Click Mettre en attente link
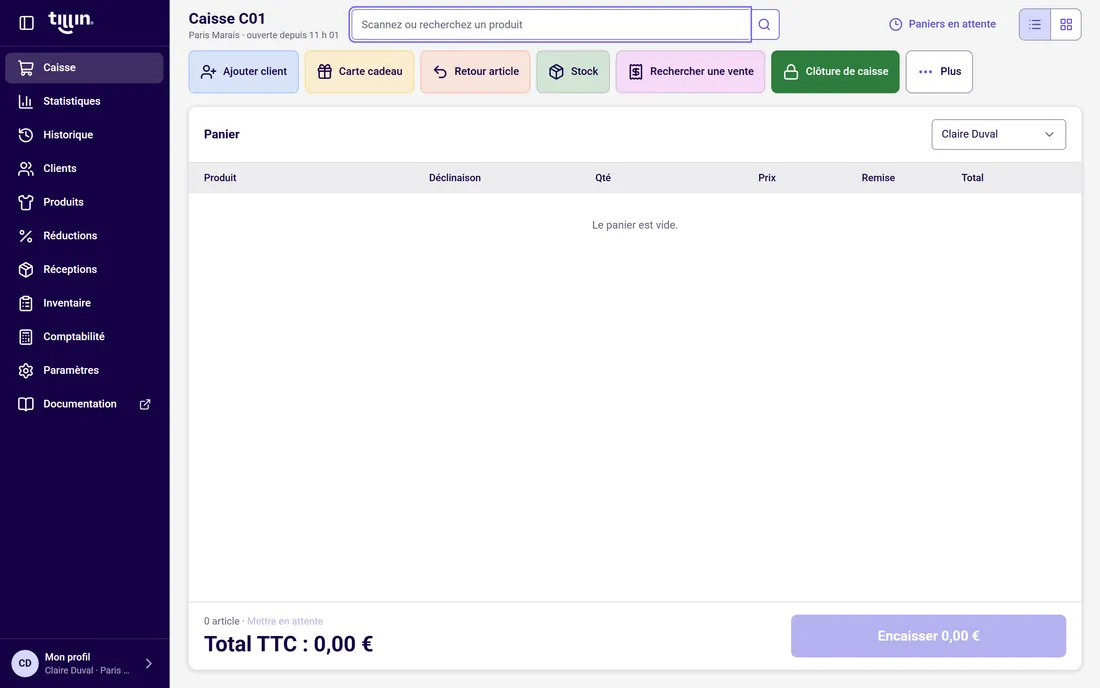Viewport: 1100px width, 688px height. [x=285, y=621]
